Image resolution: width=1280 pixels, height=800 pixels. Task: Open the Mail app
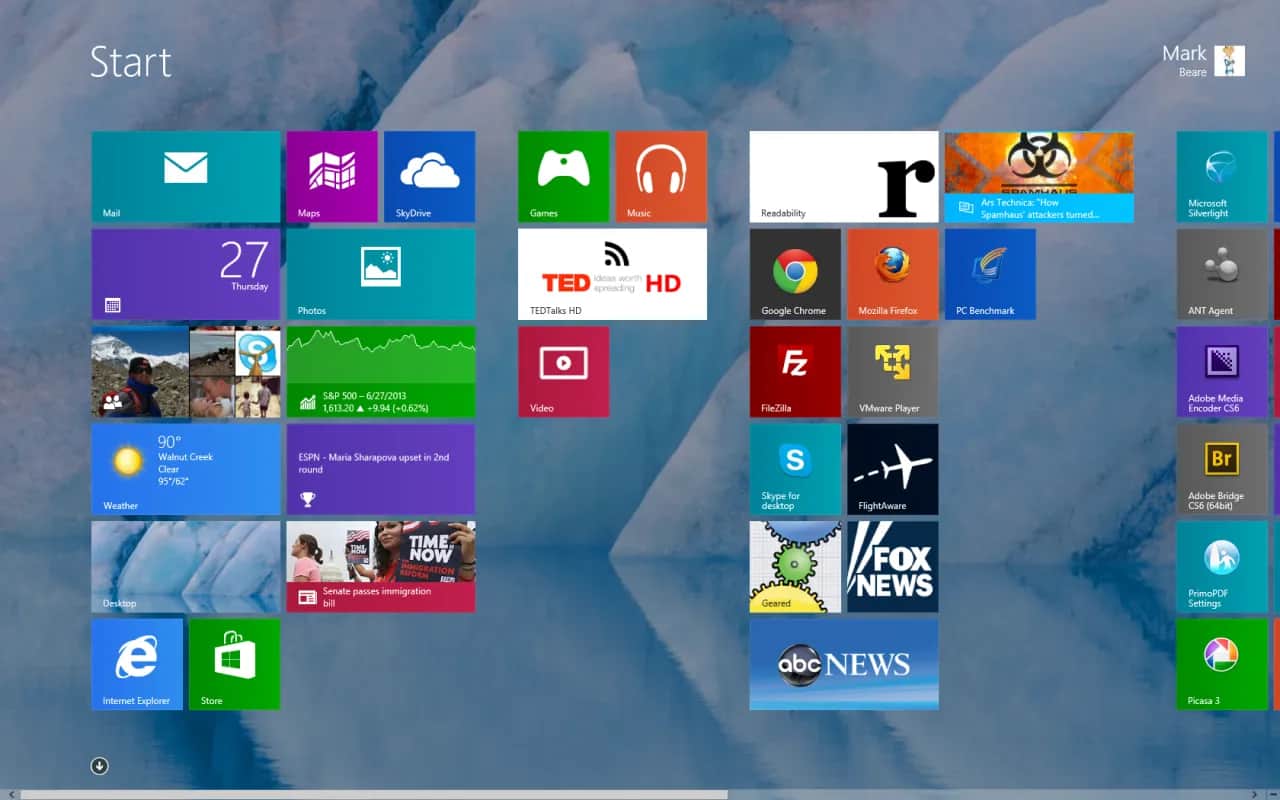(x=184, y=175)
